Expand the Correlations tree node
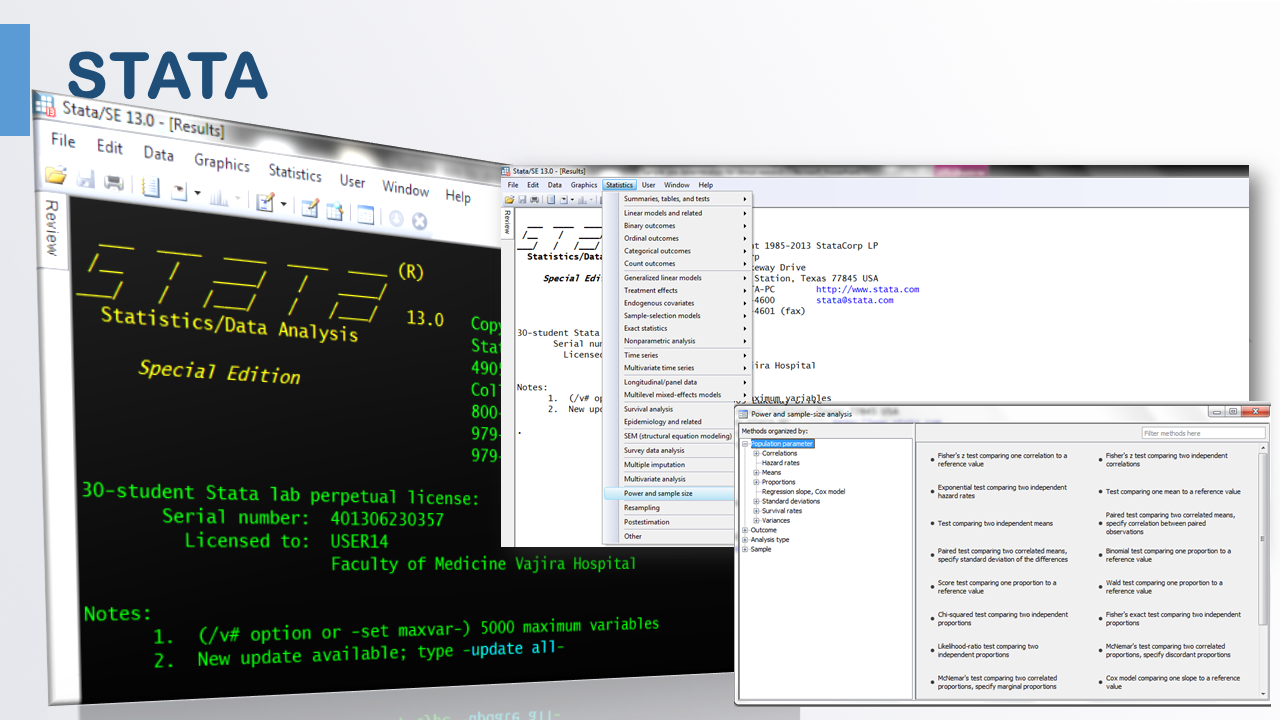Viewport: 1280px width, 720px height. pyautogui.click(x=757, y=454)
